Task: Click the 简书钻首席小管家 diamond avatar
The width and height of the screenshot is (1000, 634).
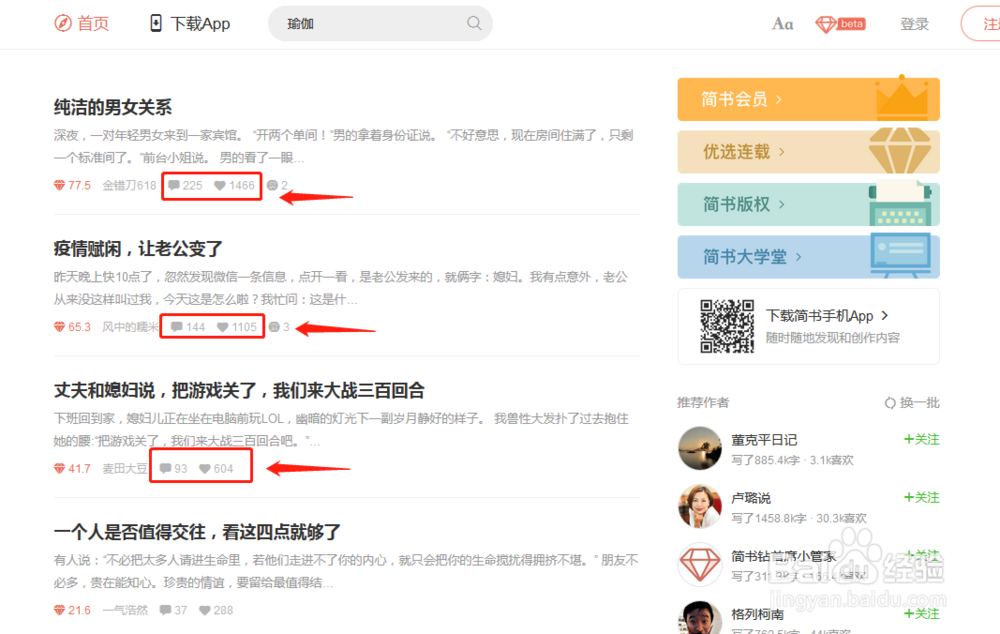Action: 700,564
